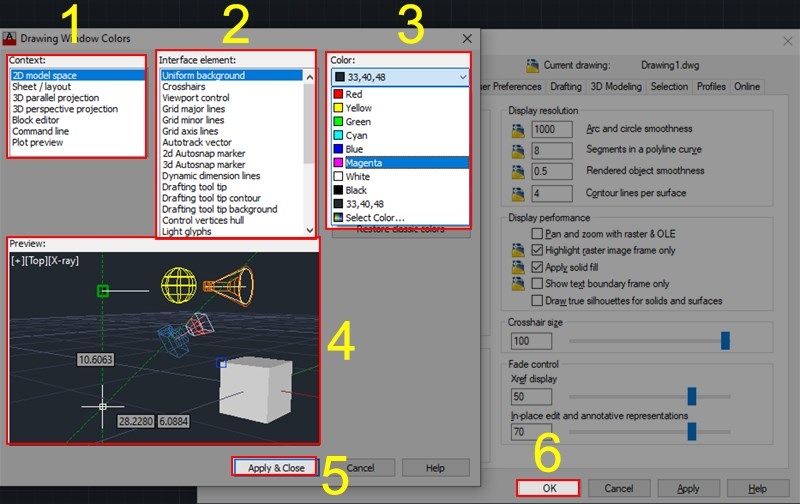This screenshot has height=504, width=800.
Task: Click drawing icon next to Contour lines per surface
Action: [x=518, y=194]
